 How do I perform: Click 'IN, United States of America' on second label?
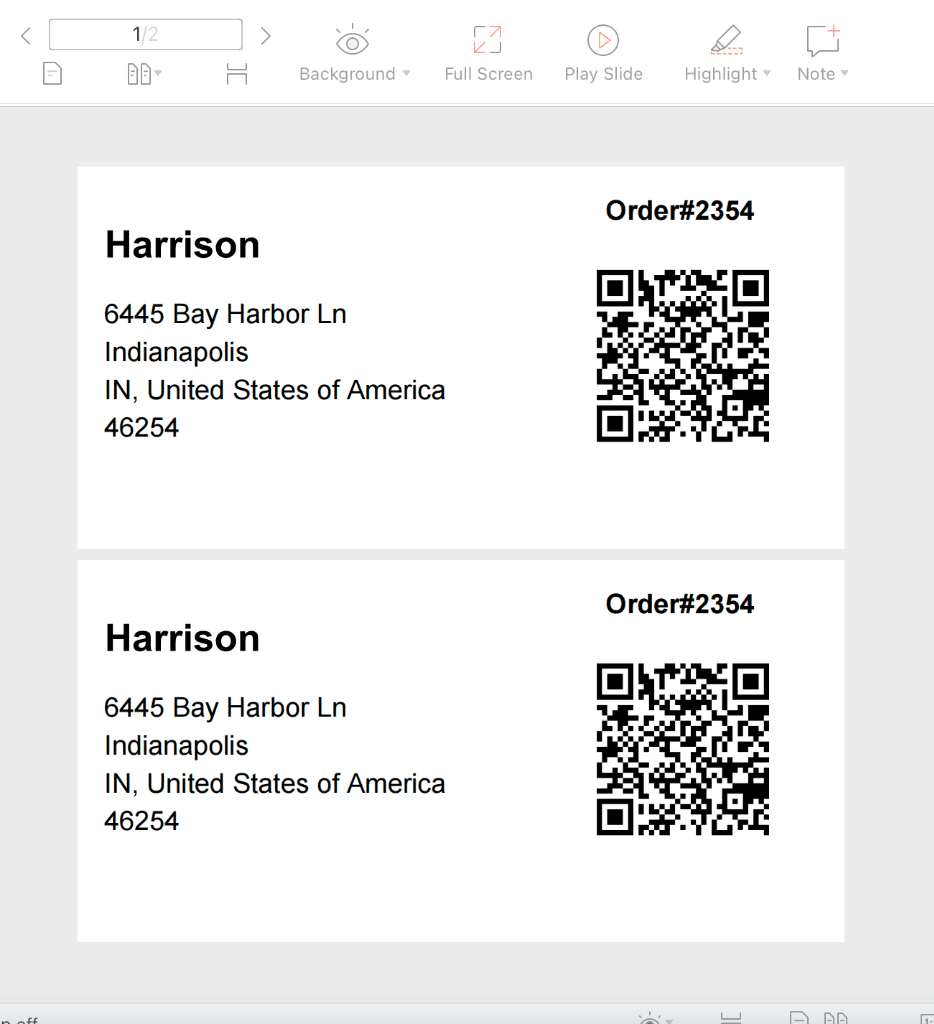(274, 784)
